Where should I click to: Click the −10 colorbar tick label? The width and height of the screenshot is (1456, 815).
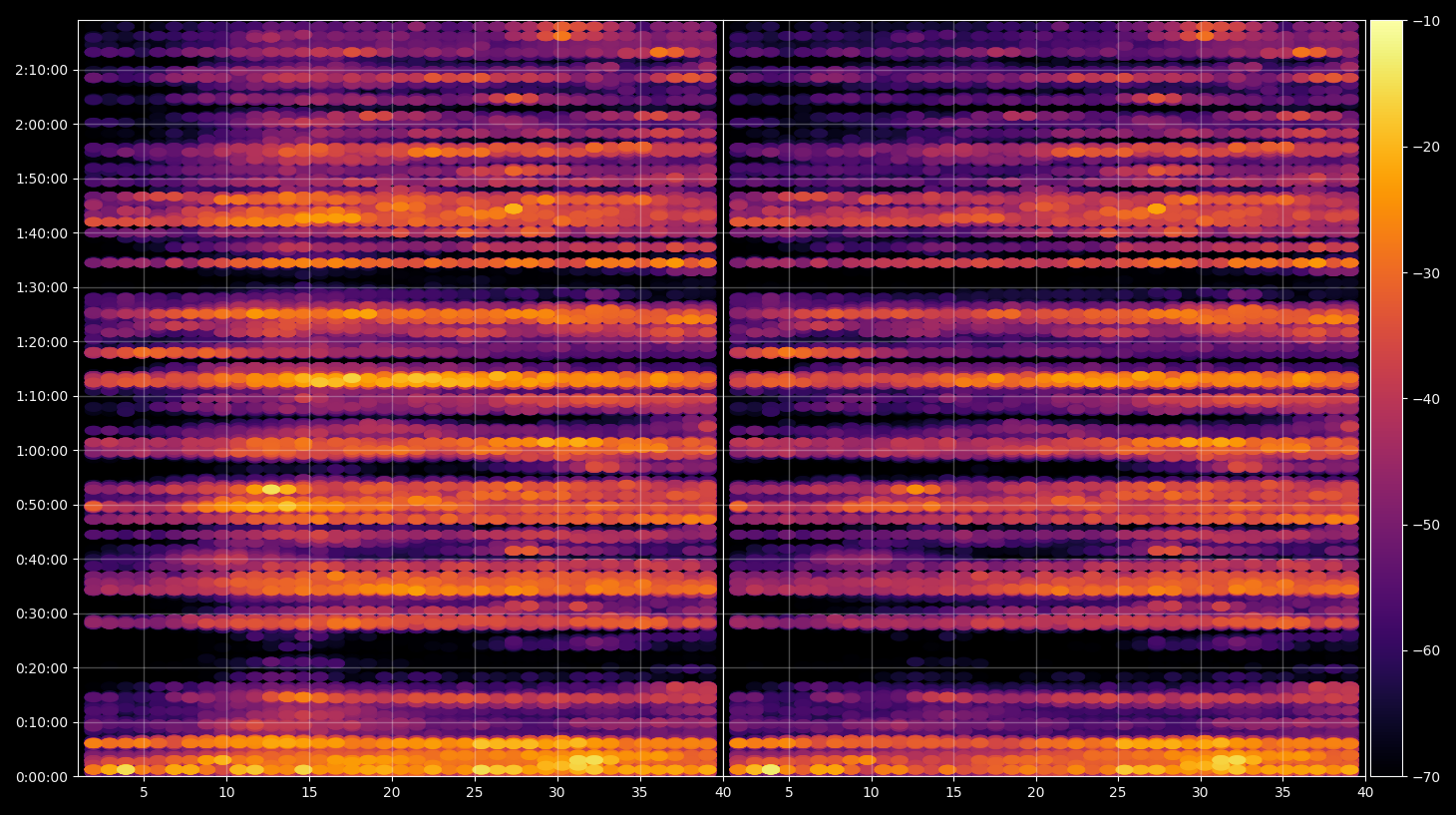[x=1426, y=21]
